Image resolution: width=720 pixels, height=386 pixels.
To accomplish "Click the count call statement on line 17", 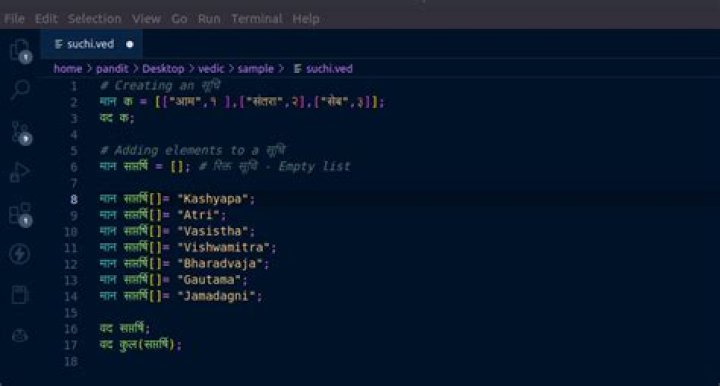I will point(141,344).
